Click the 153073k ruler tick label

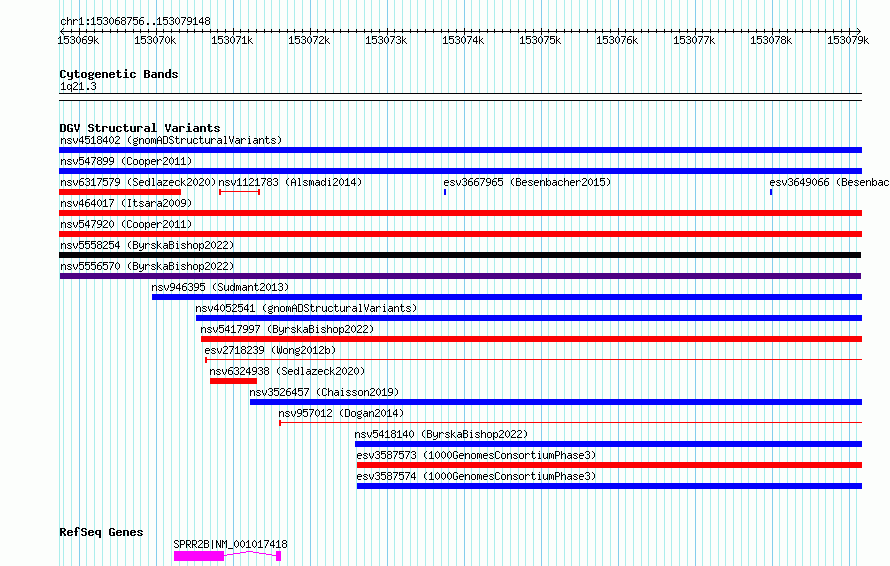386,40
